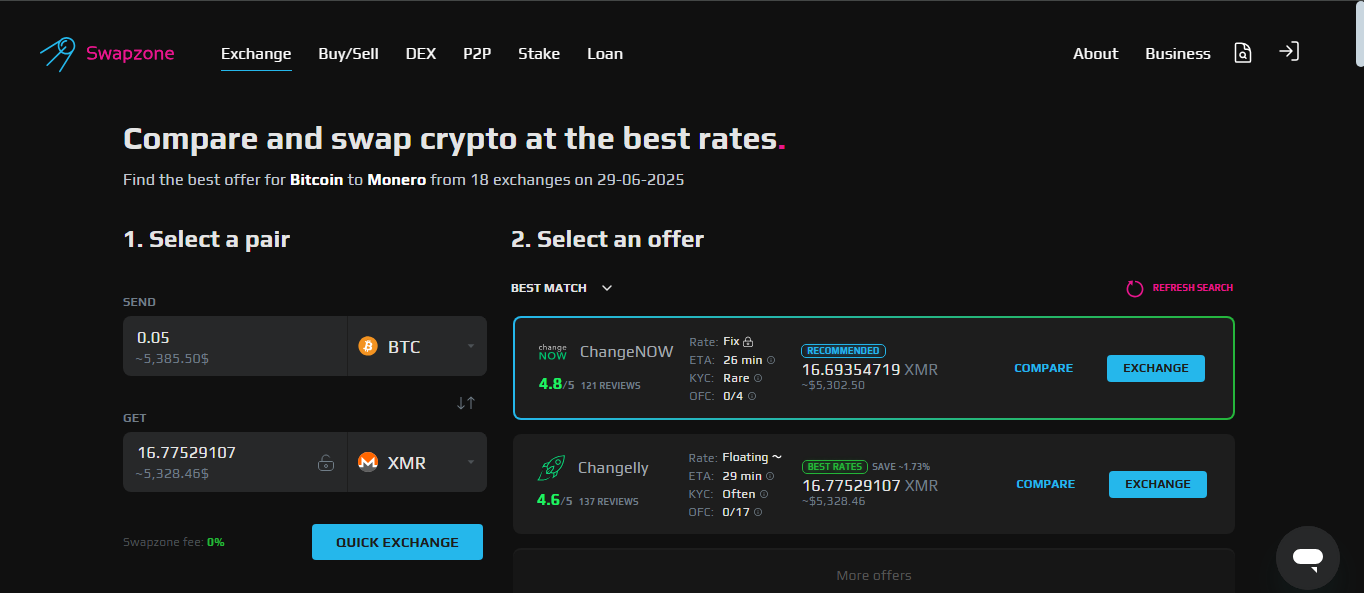Click the Recommended badge on ChangeNOW

click(843, 351)
